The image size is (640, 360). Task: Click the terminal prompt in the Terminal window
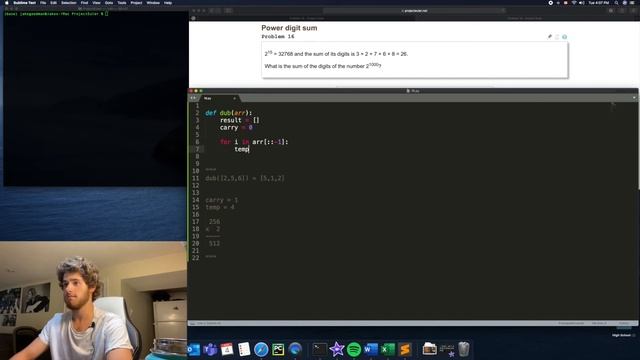[56, 14]
